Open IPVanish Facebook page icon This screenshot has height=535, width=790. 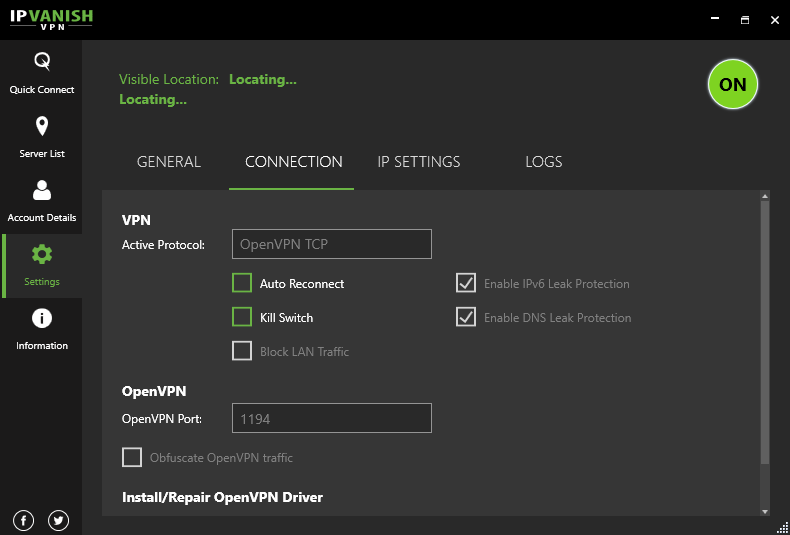[24, 520]
